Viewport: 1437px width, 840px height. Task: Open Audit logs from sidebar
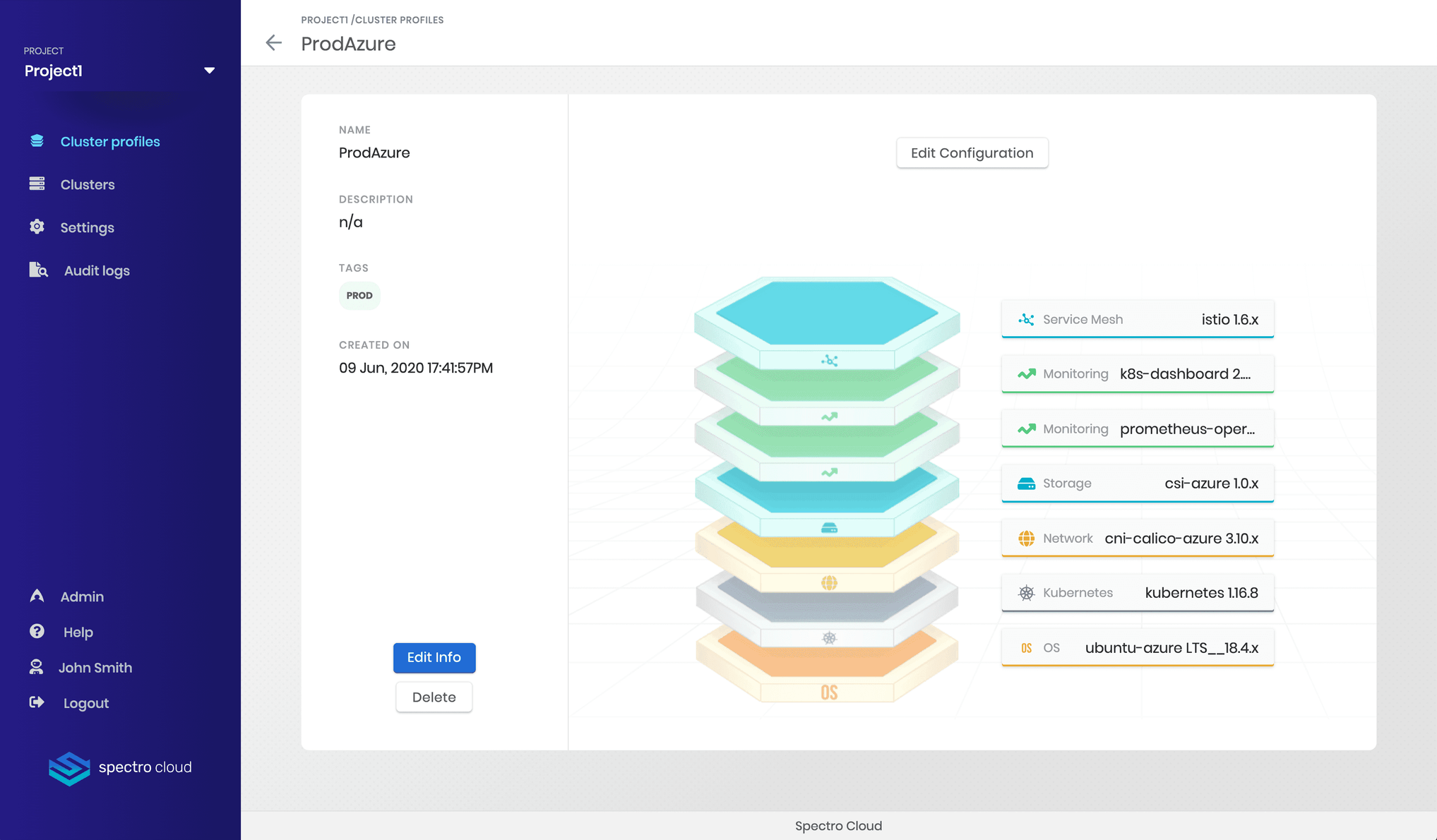(x=97, y=270)
